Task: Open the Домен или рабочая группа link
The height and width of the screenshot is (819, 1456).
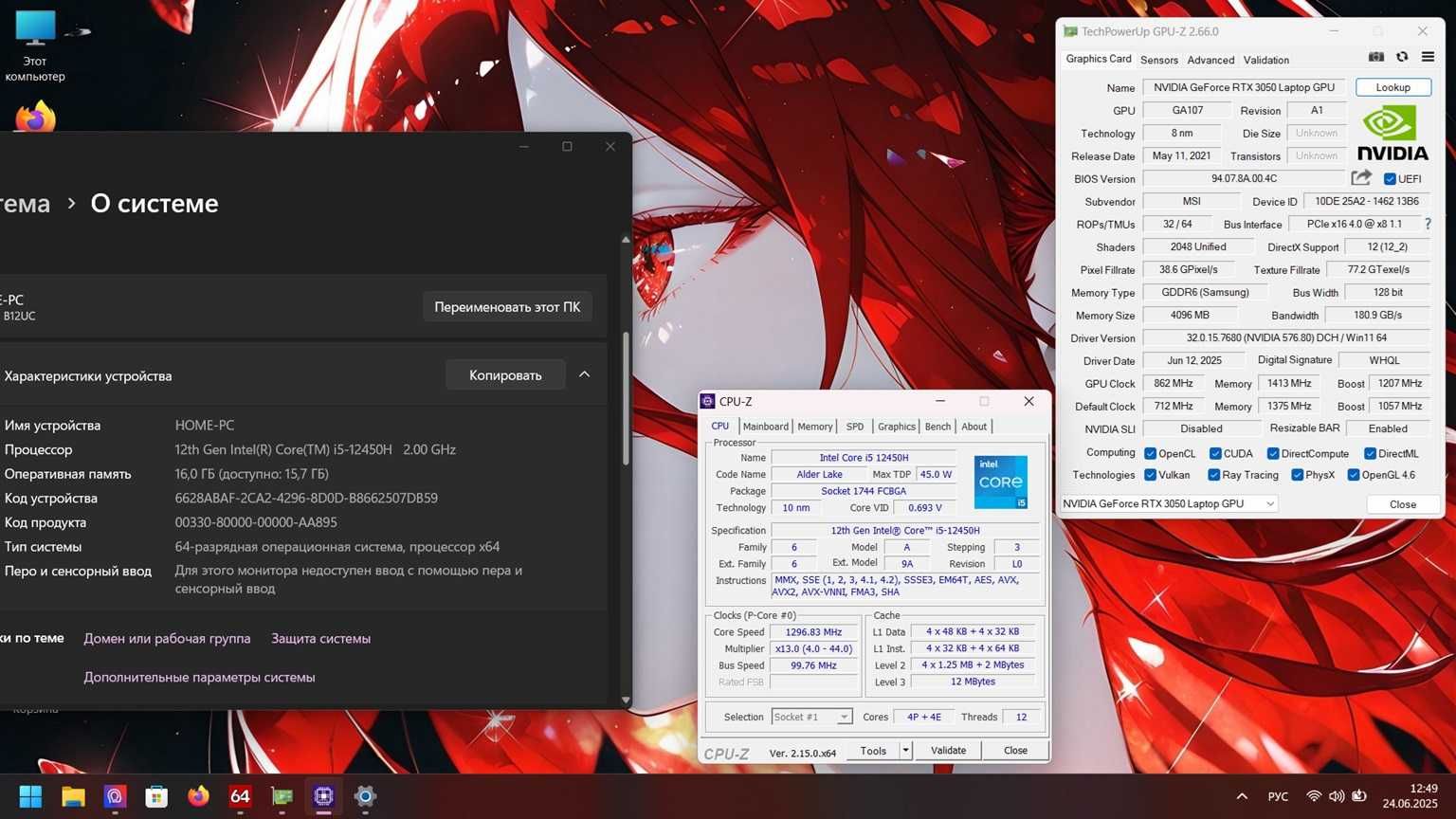Action: coord(167,638)
